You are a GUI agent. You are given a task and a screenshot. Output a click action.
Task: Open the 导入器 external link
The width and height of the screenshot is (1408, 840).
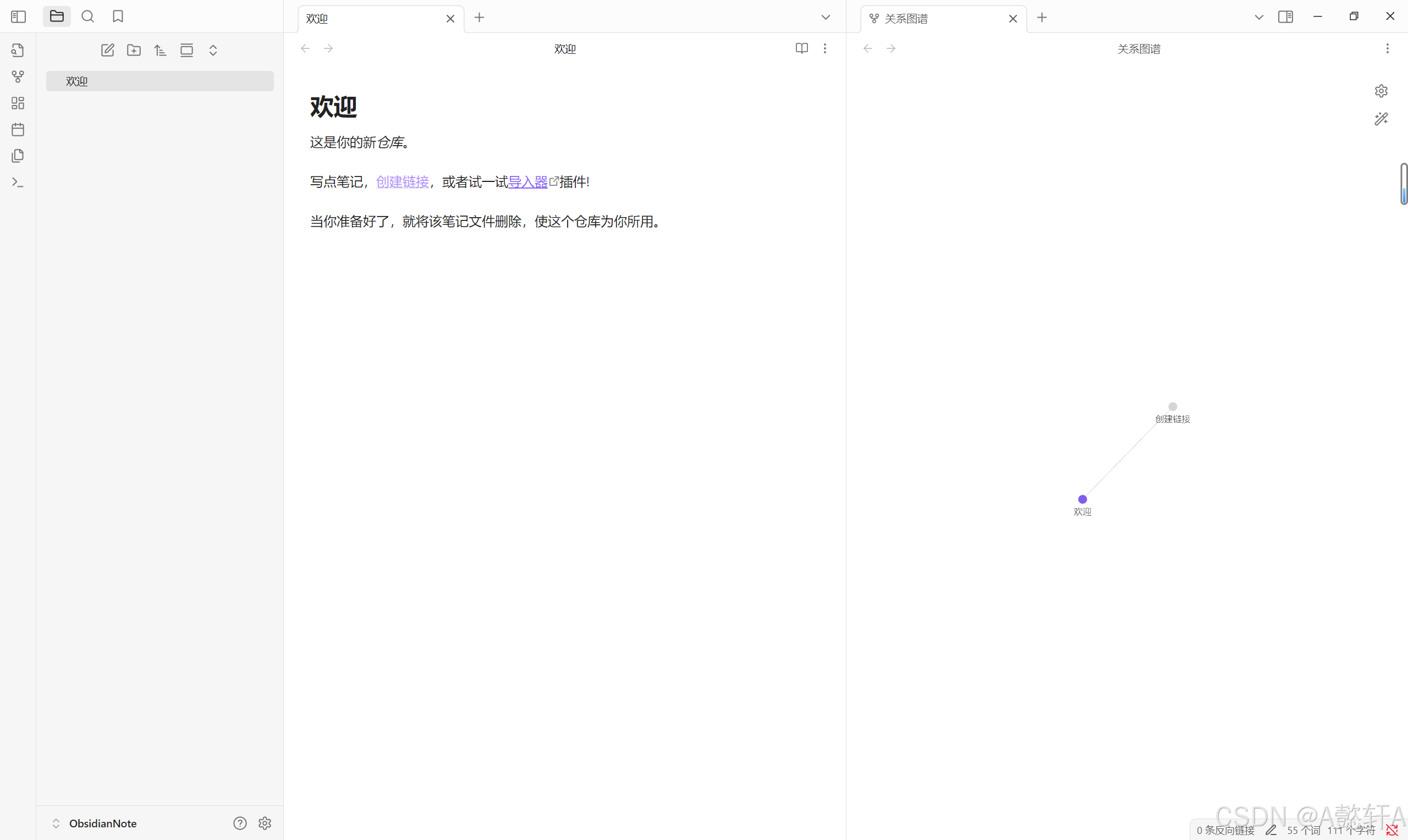(527, 183)
